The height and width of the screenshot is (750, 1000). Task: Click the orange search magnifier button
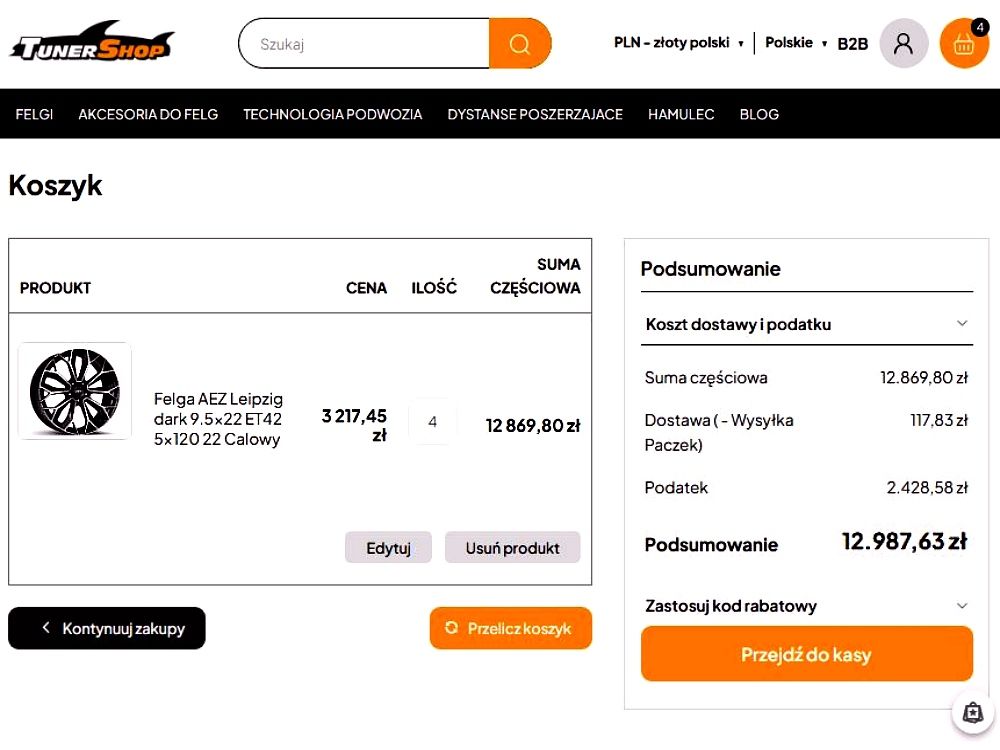520,43
